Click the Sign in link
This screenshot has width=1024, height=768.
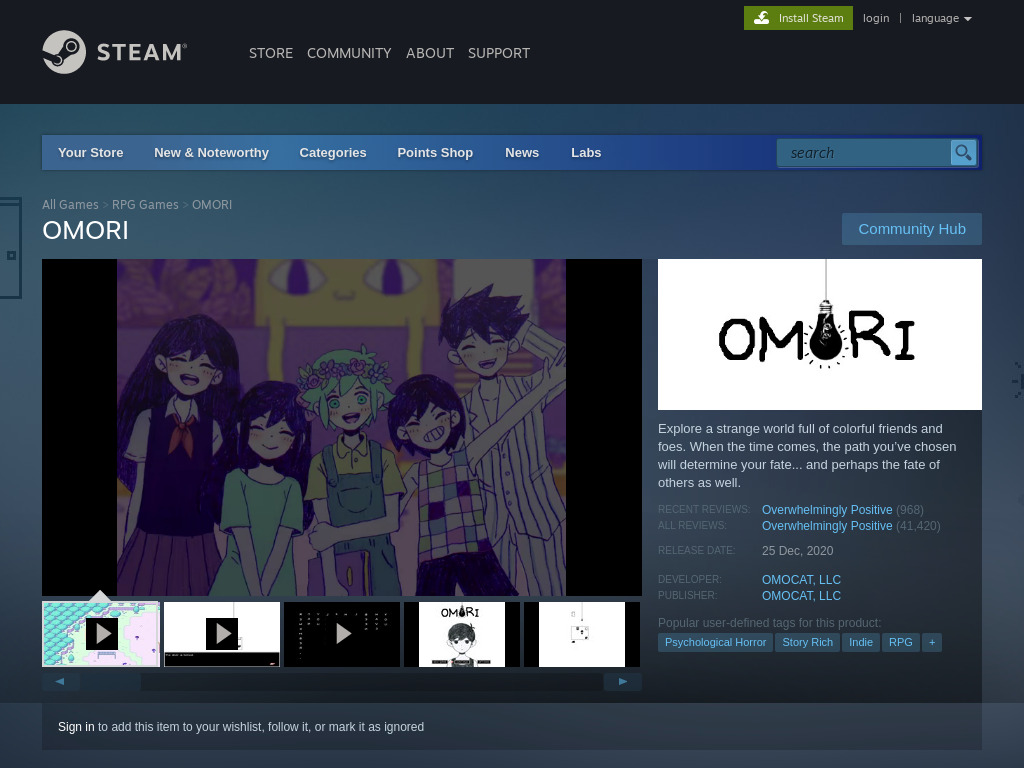pos(76,727)
